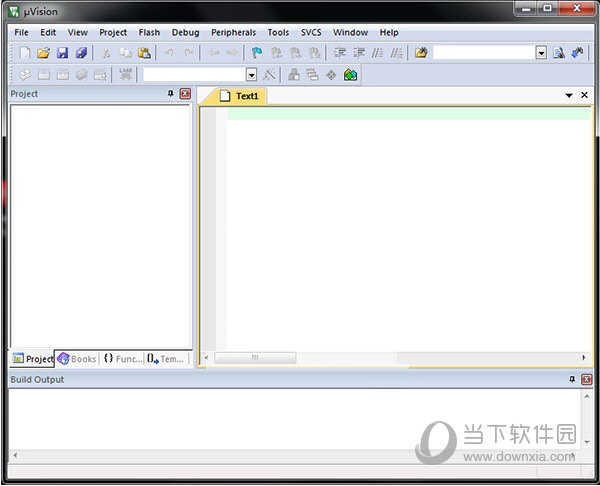600x486 pixels.
Task: Create a new file with toolbar icon
Action: [x=25, y=53]
